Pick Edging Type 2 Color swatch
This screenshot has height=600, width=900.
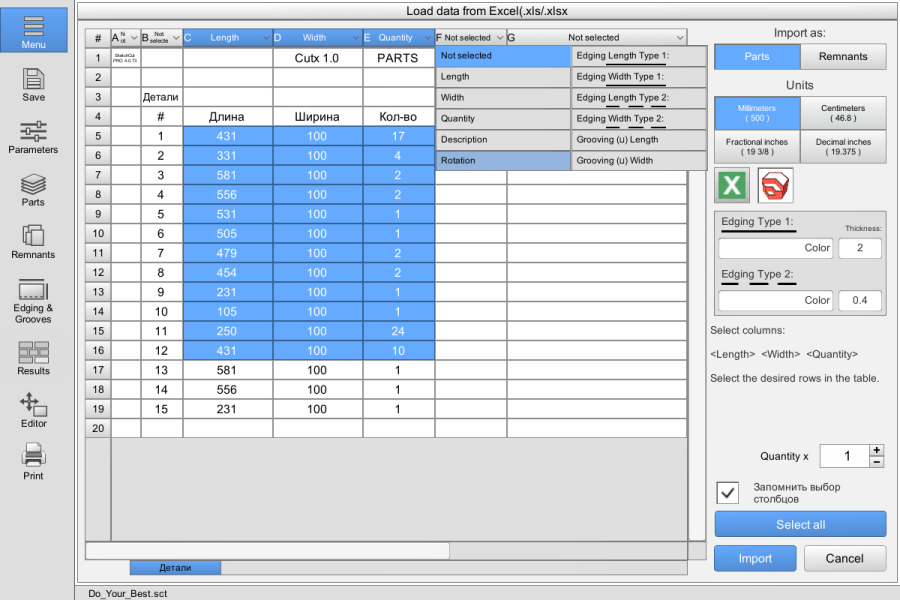tap(775, 300)
